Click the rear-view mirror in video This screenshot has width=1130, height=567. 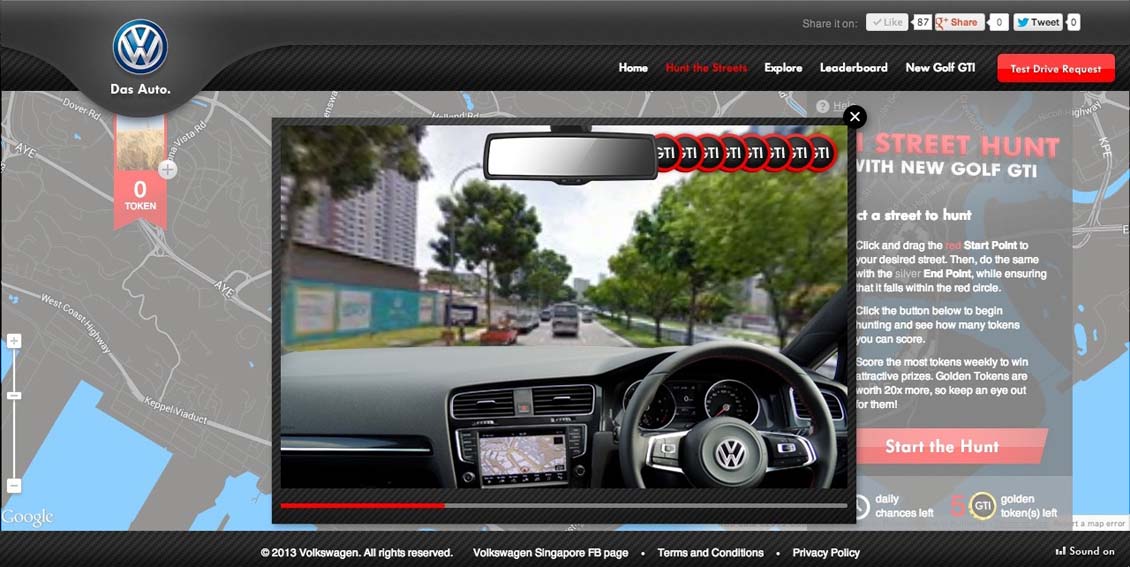570,156
